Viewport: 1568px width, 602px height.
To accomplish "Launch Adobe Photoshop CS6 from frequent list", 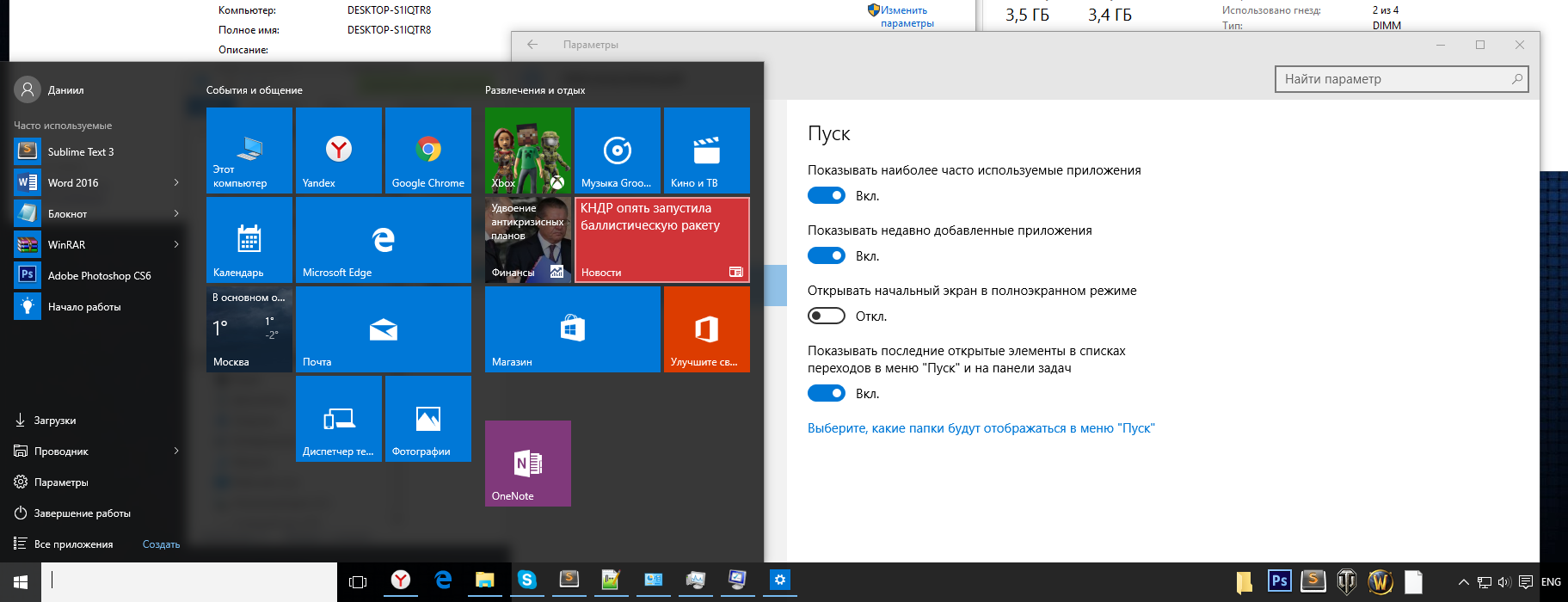I will click(x=98, y=275).
